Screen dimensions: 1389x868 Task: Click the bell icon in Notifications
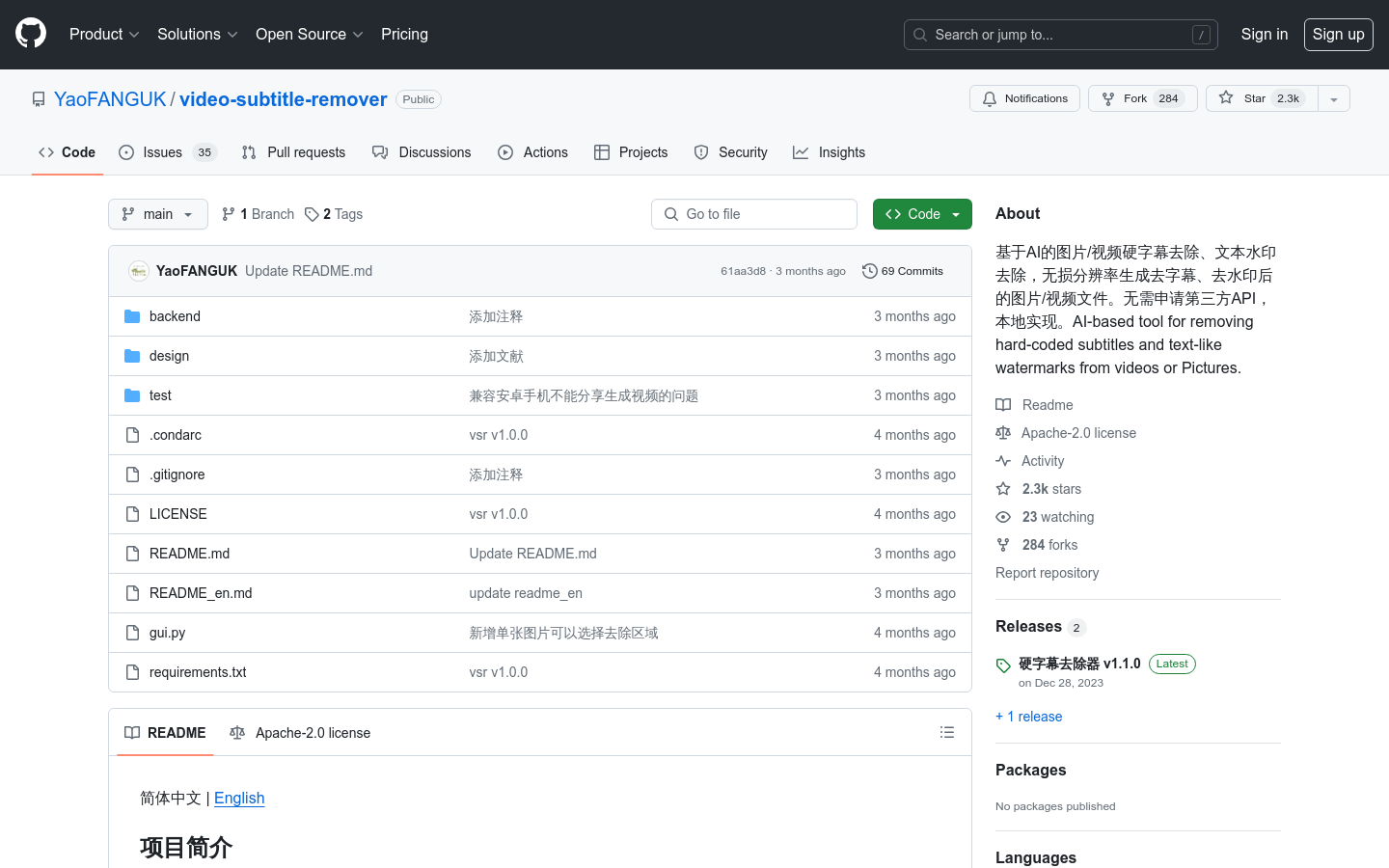click(x=990, y=98)
